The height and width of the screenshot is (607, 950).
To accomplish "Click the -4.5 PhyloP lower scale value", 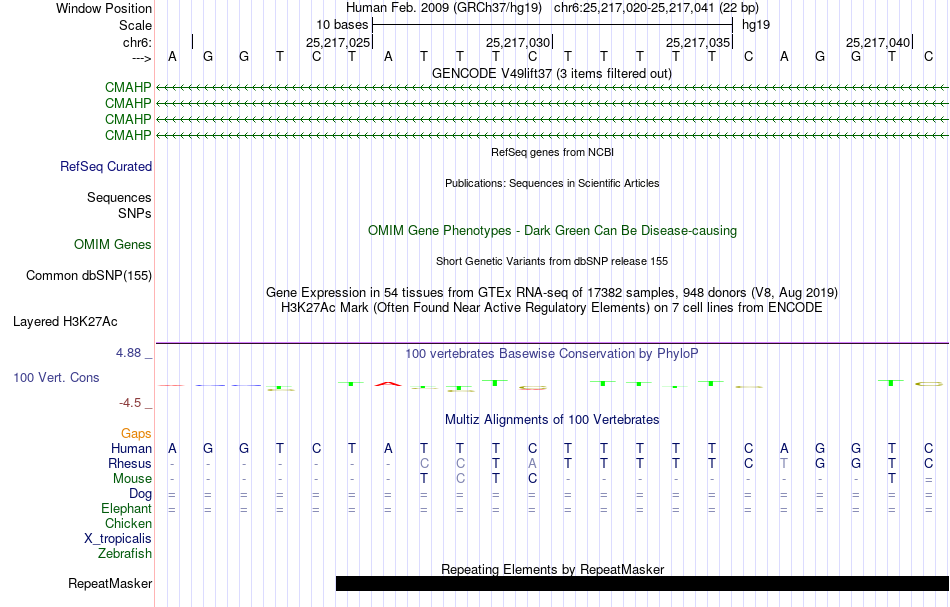I will [130, 403].
